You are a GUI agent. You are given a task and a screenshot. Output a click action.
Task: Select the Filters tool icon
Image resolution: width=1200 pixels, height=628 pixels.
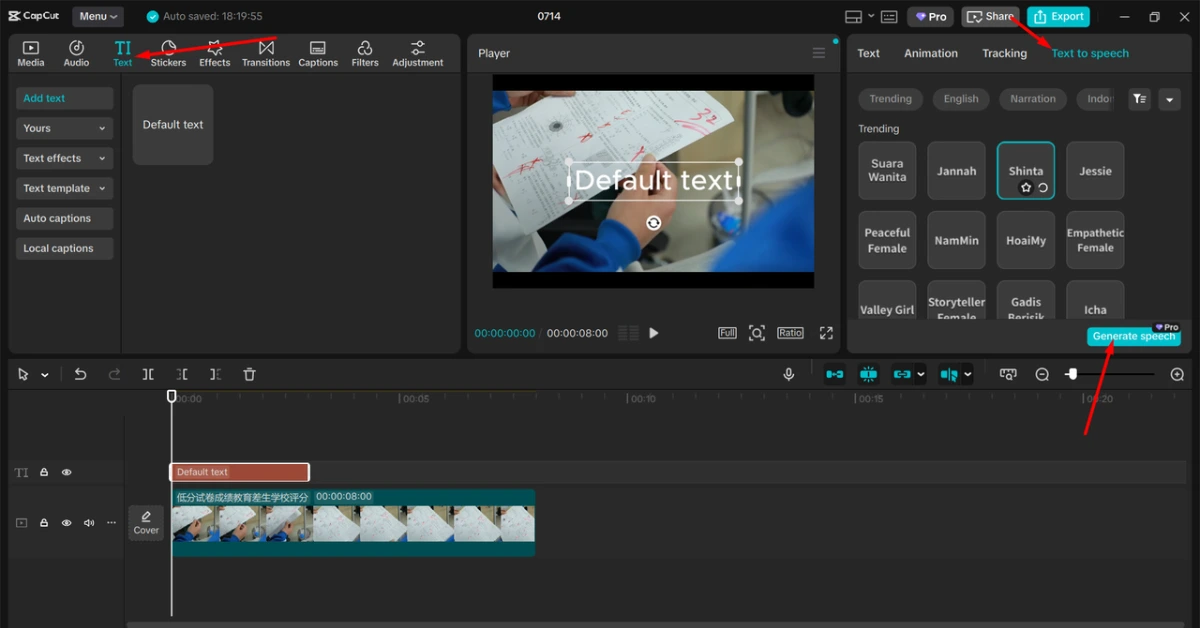tap(365, 53)
